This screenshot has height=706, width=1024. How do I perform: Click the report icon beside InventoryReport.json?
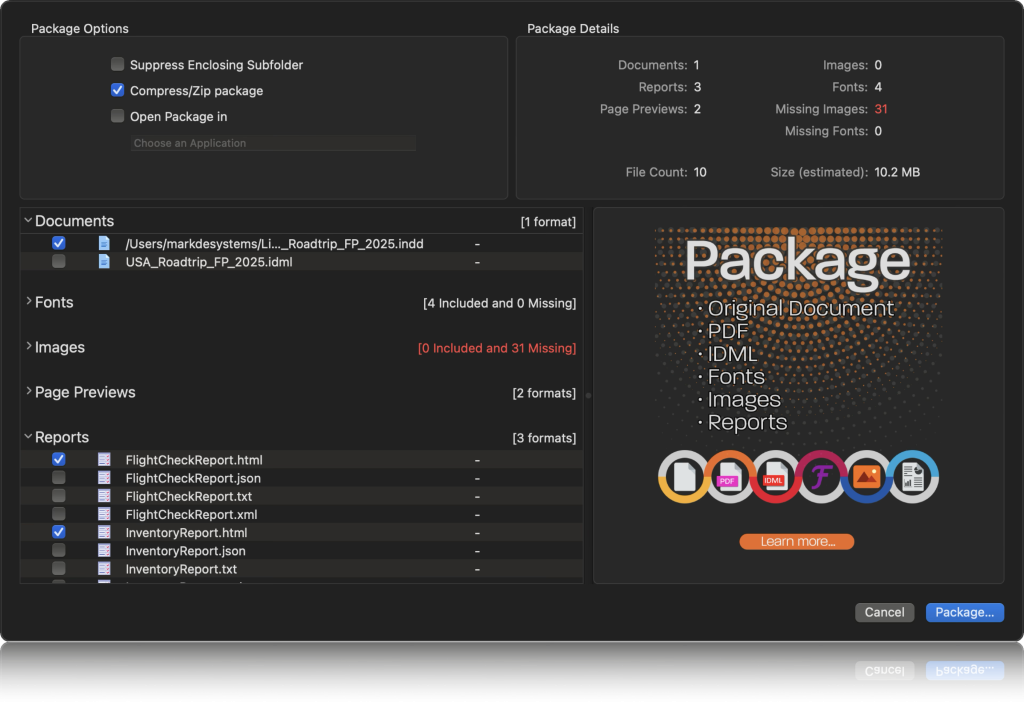[x=104, y=551]
